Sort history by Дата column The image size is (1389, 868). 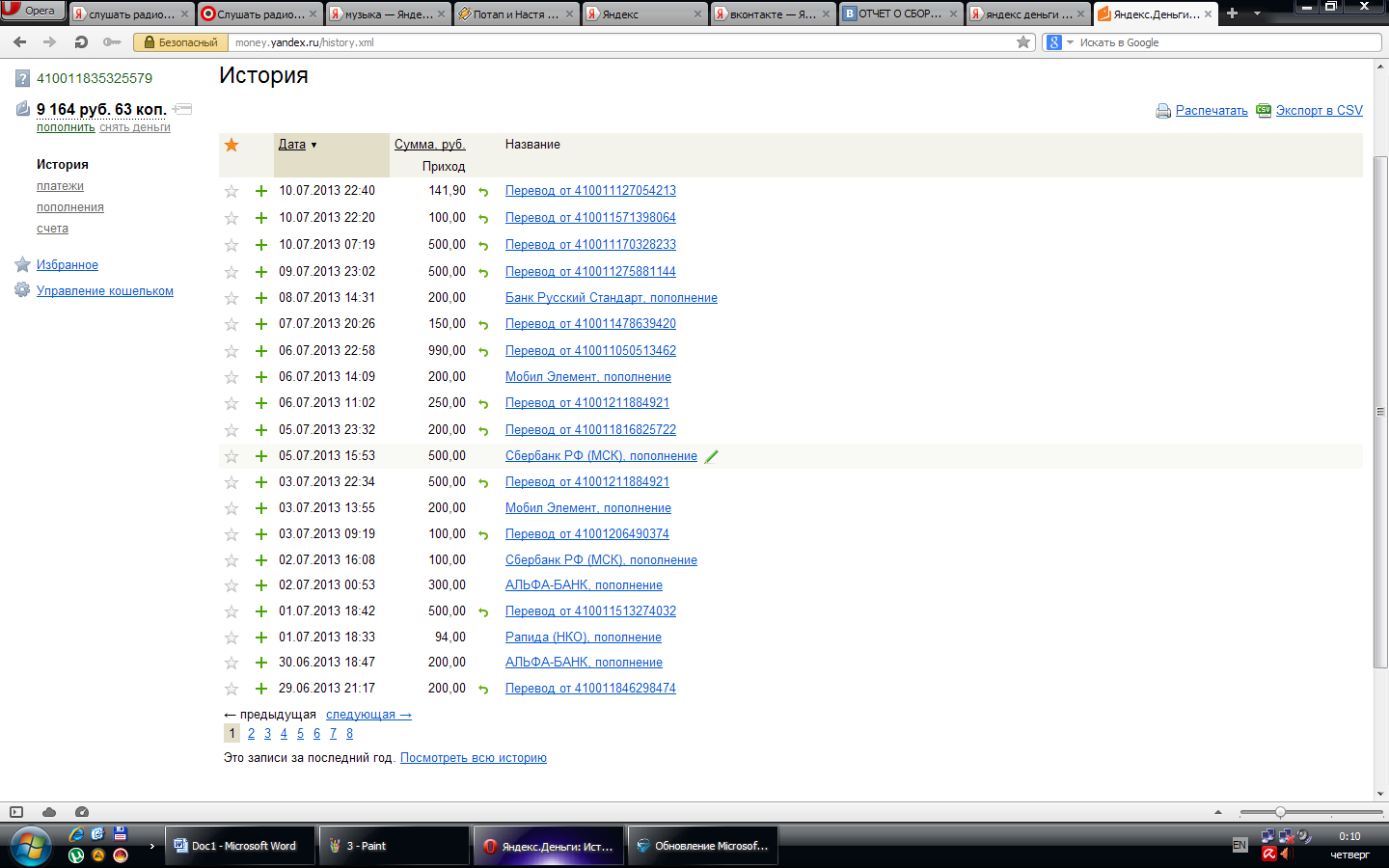[x=292, y=145]
